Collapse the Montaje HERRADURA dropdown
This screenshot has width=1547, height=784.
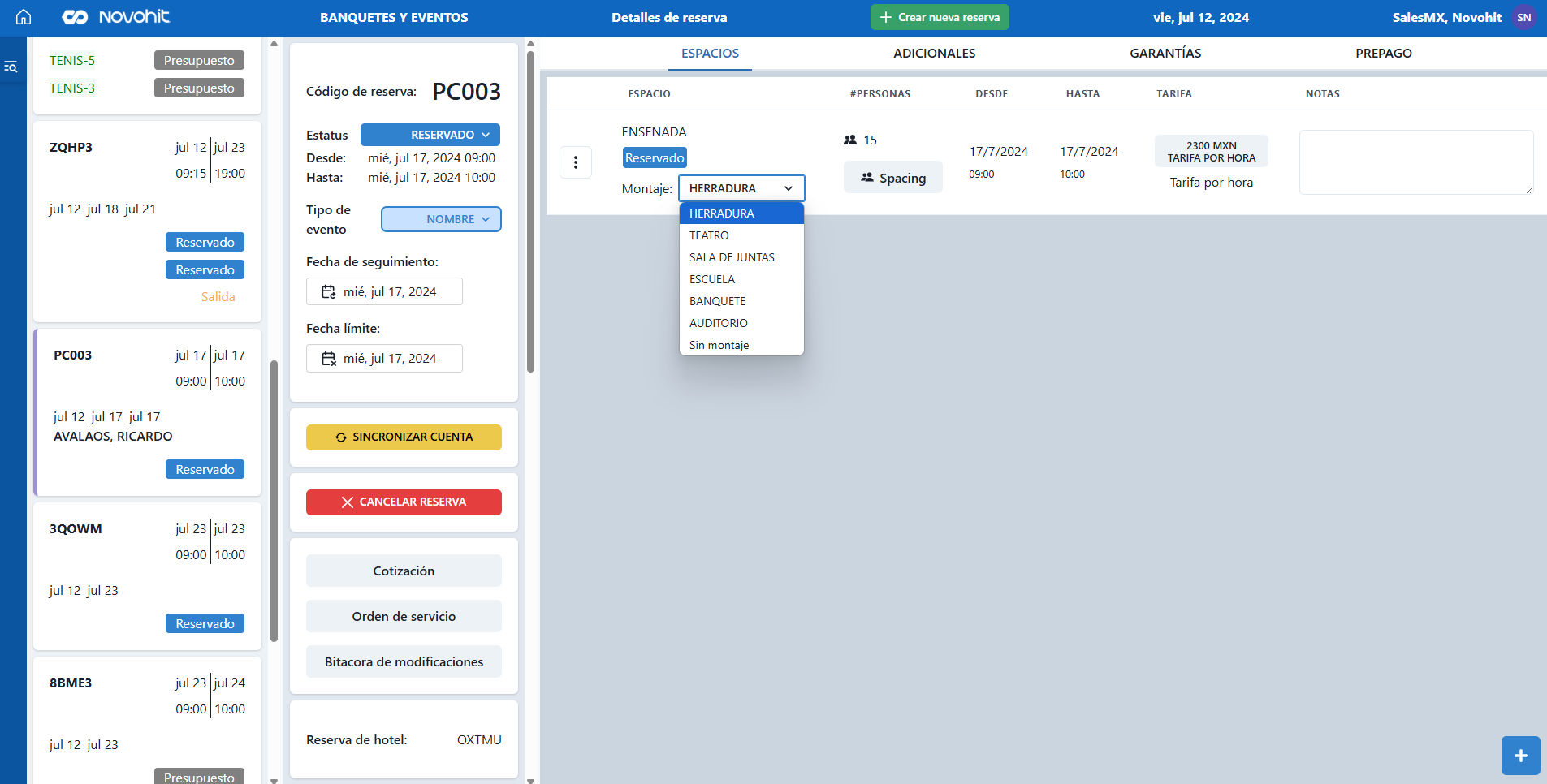pos(741,188)
